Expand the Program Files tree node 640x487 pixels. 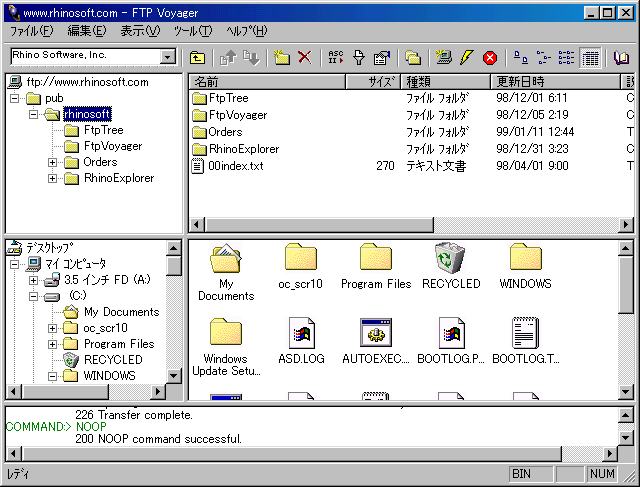tap(53, 344)
